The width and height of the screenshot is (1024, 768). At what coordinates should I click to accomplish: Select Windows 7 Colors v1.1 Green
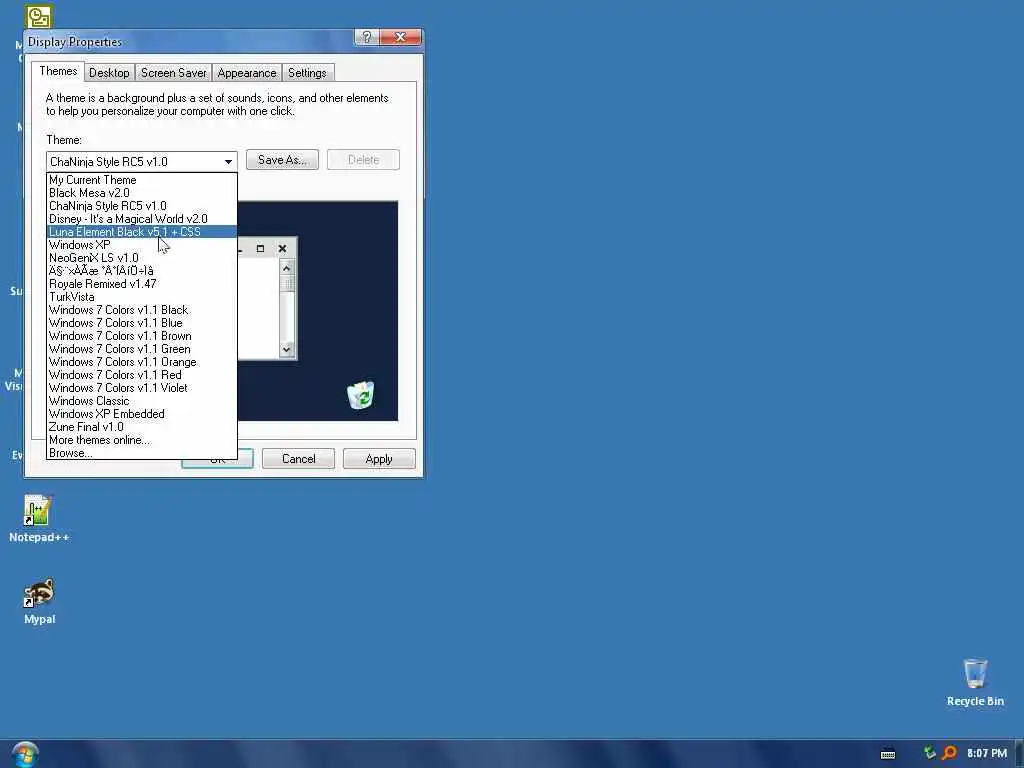click(x=142, y=349)
